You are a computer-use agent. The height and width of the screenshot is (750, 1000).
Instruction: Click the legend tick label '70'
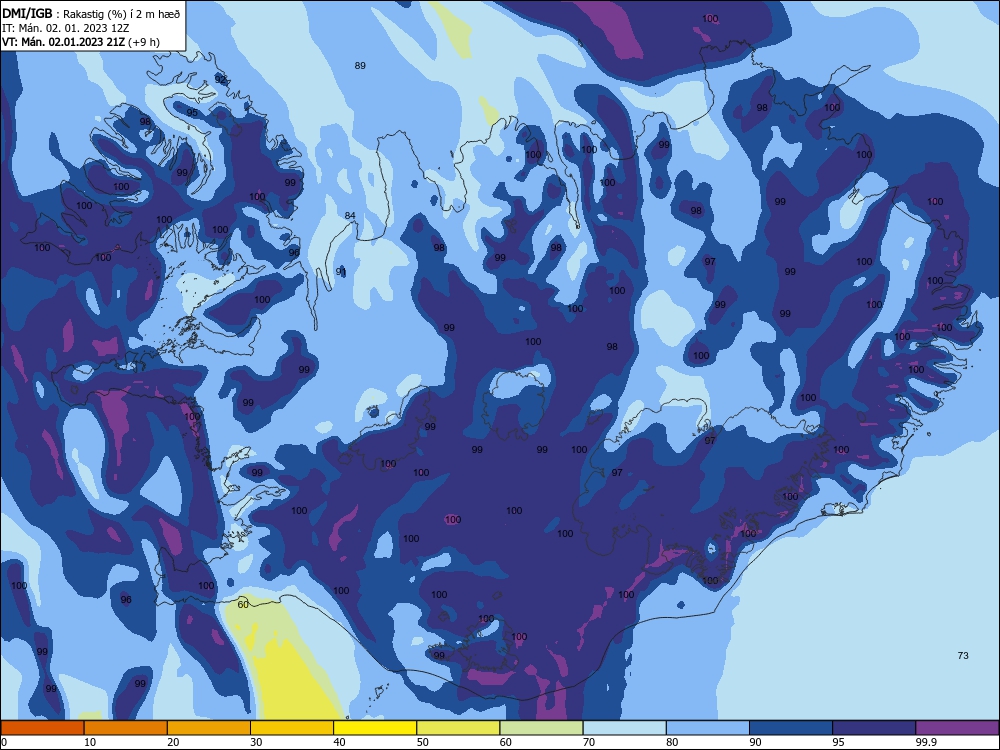tap(589, 742)
